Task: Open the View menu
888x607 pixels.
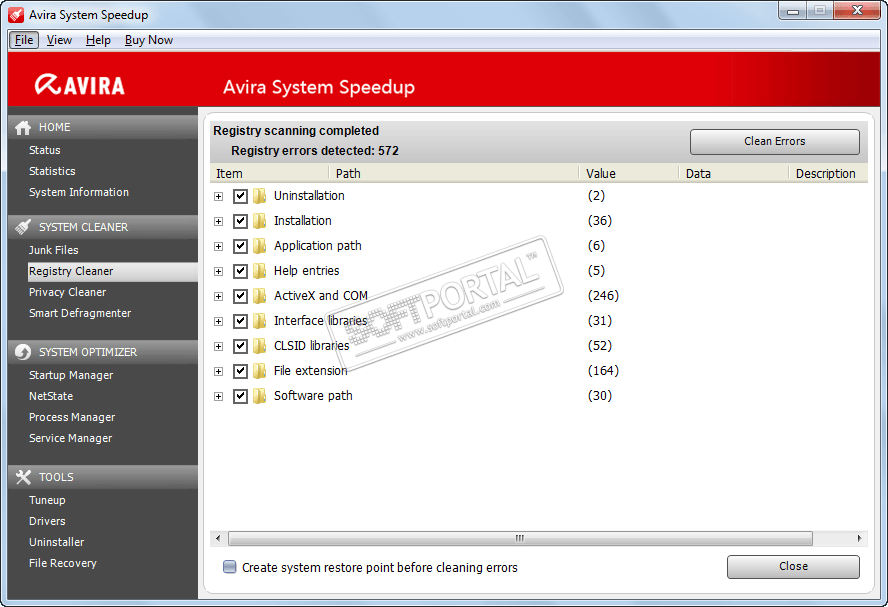Action: (59, 40)
